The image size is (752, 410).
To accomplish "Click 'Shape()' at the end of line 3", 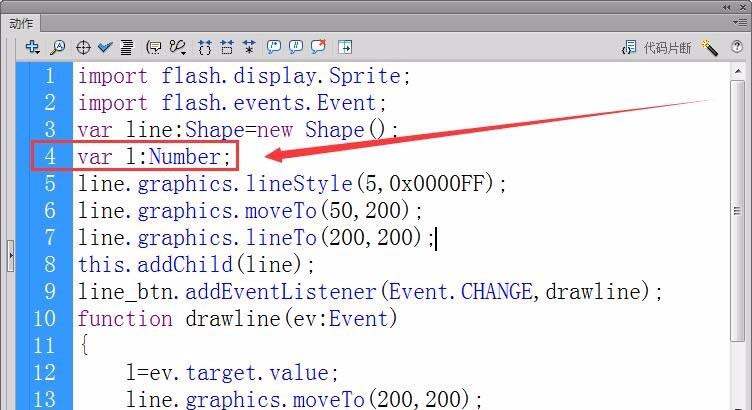I will (x=345, y=129).
